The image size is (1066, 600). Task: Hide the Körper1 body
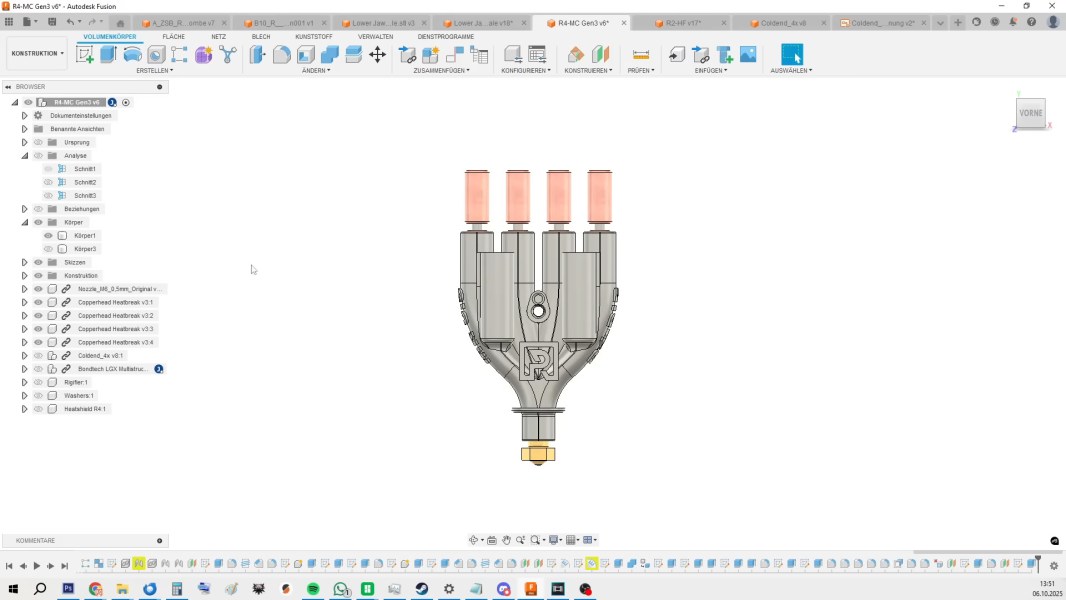tap(48, 236)
